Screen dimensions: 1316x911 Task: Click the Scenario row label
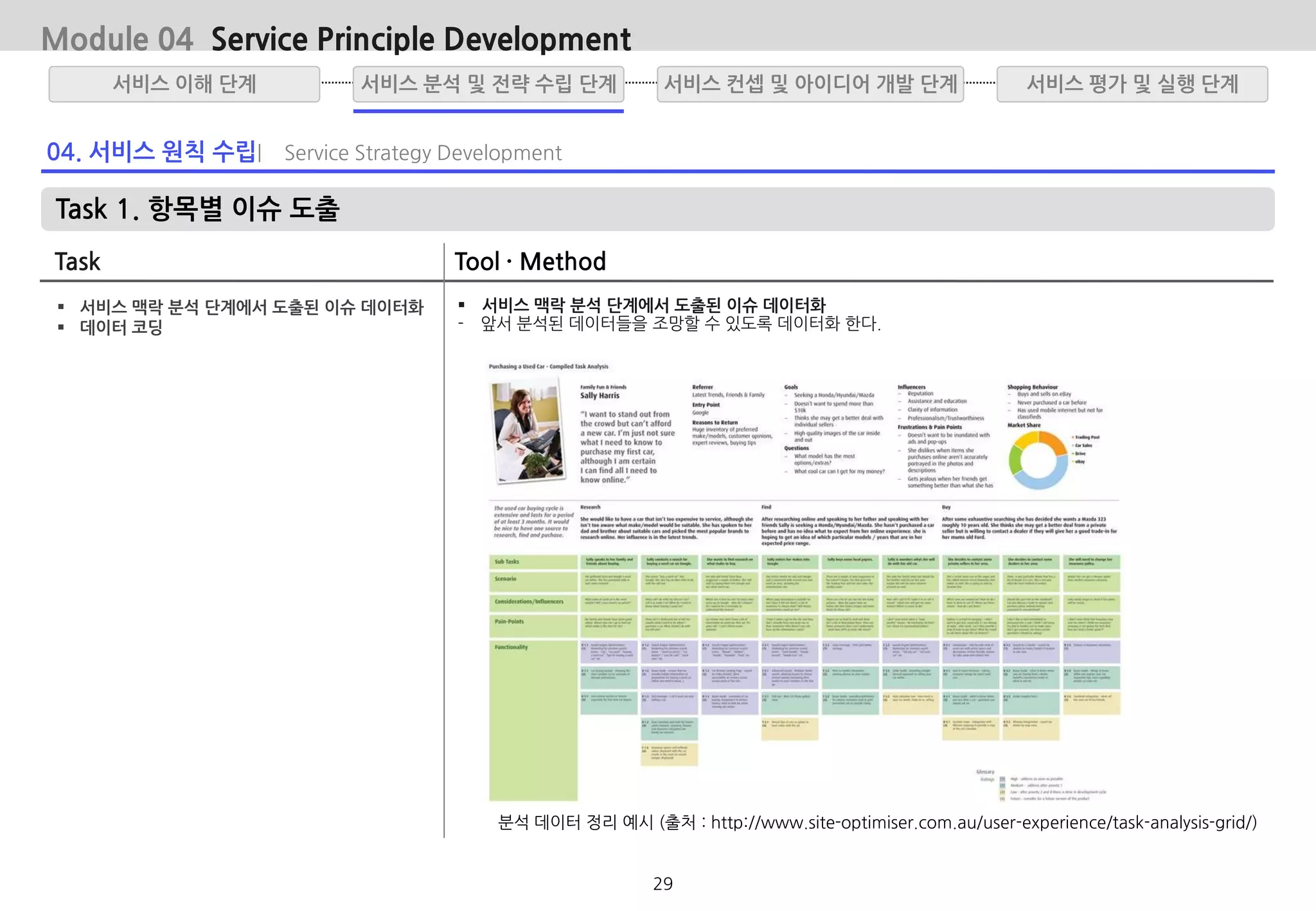[505, 579]
